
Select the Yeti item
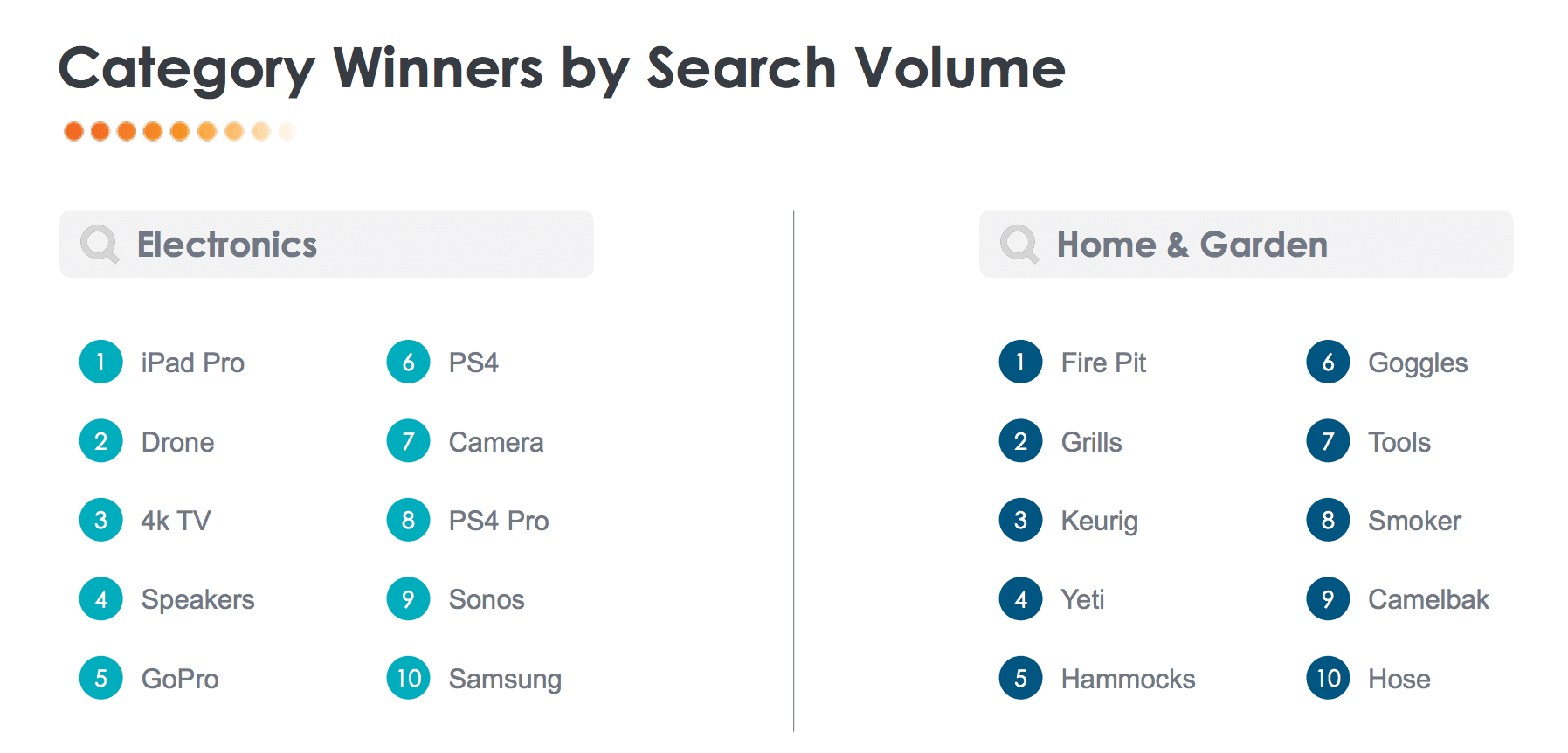click(1083, 599)
